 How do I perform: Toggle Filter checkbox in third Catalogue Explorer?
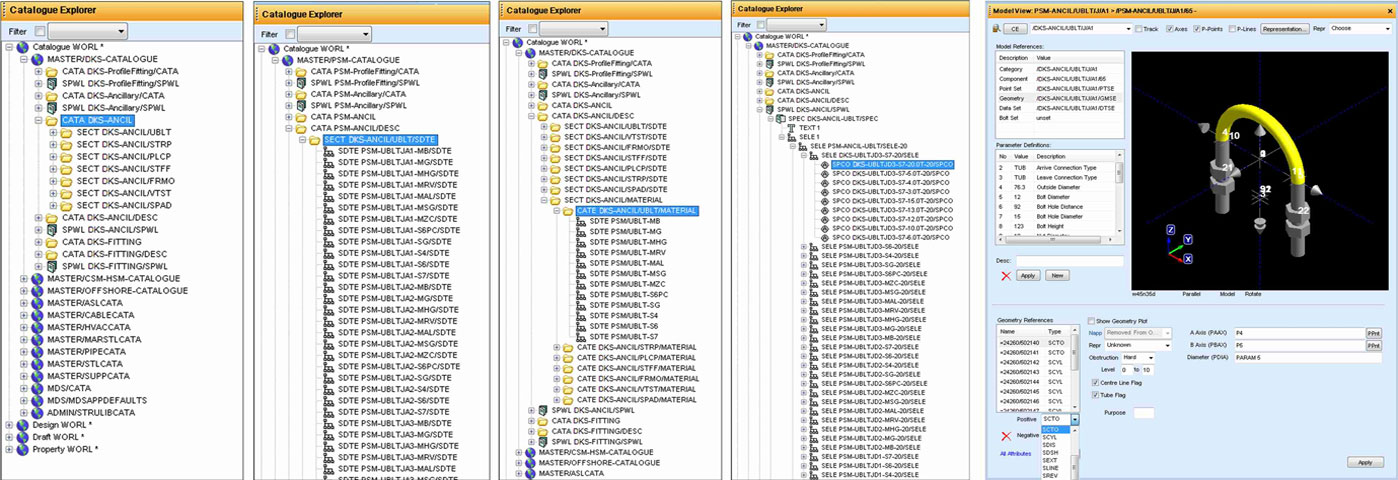point(533,28)
